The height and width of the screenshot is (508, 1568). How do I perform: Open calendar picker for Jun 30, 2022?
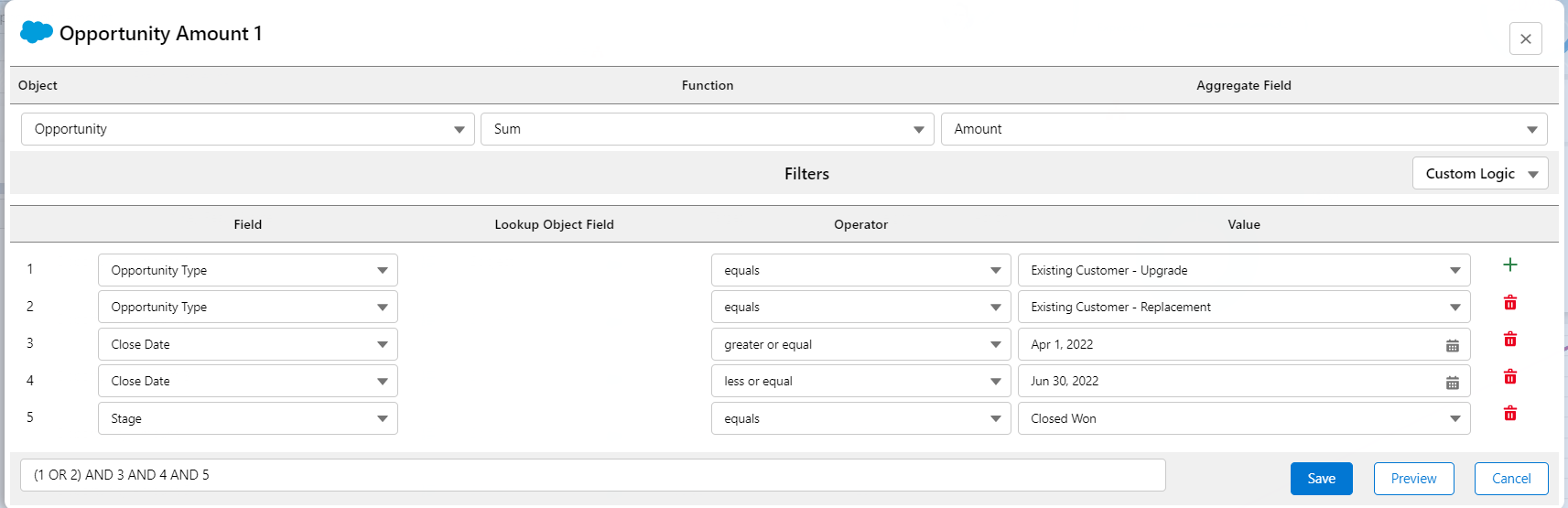[1452, 383]
